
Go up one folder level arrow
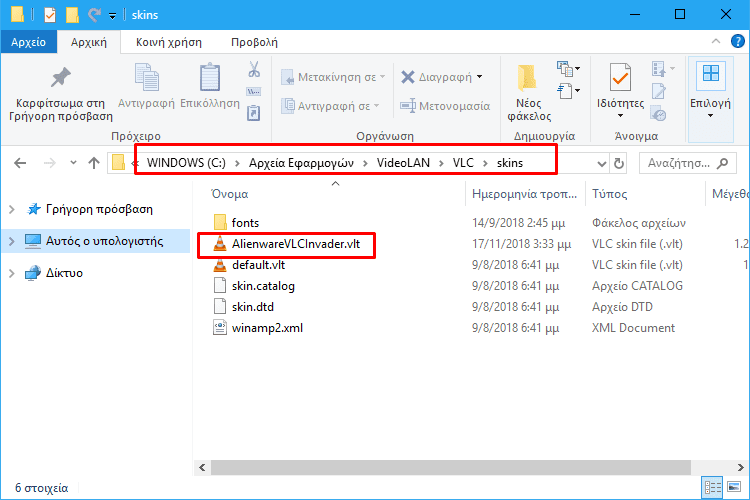[94, 163]
